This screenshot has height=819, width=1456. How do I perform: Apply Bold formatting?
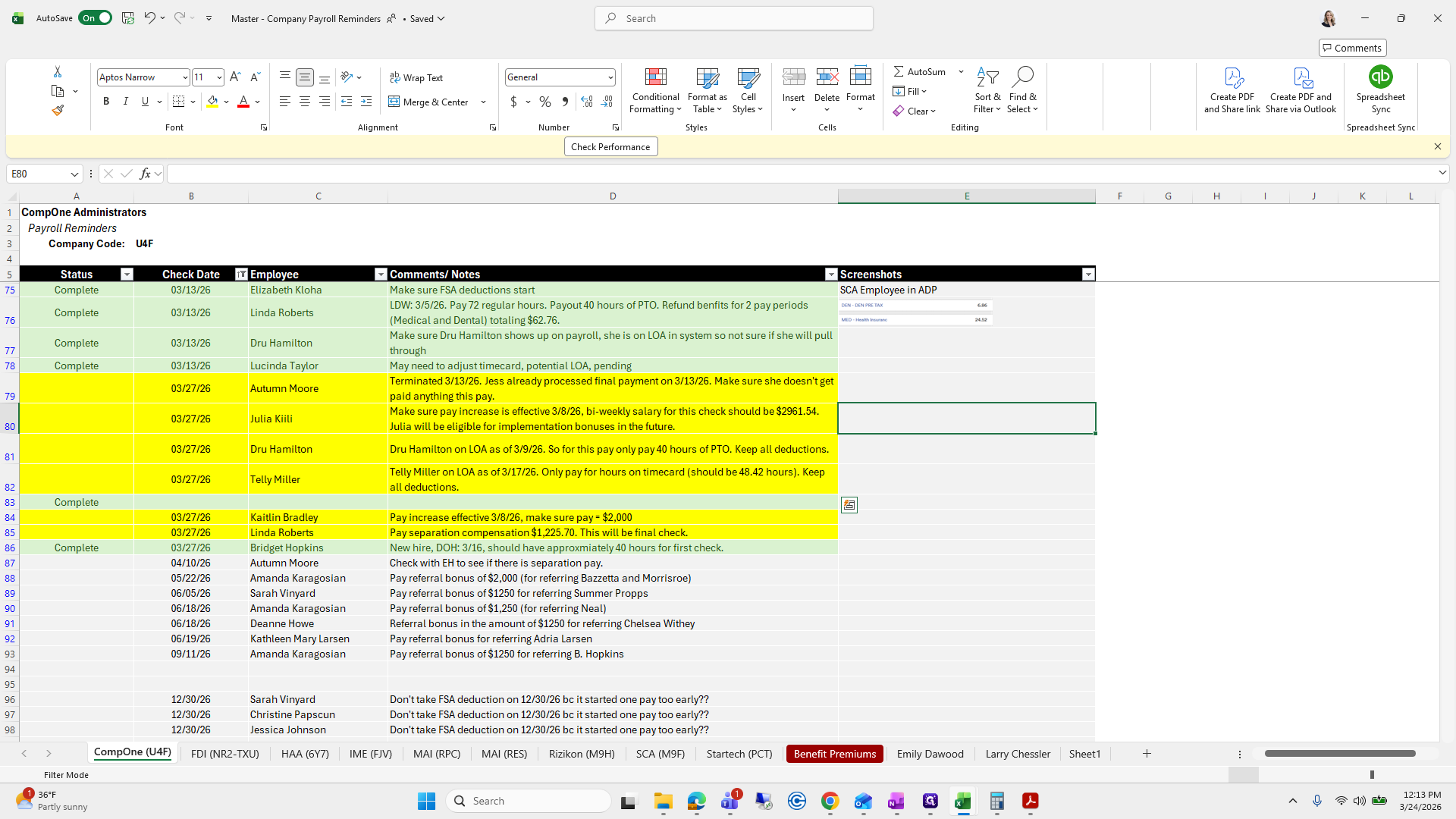click(x=106, y=102)
